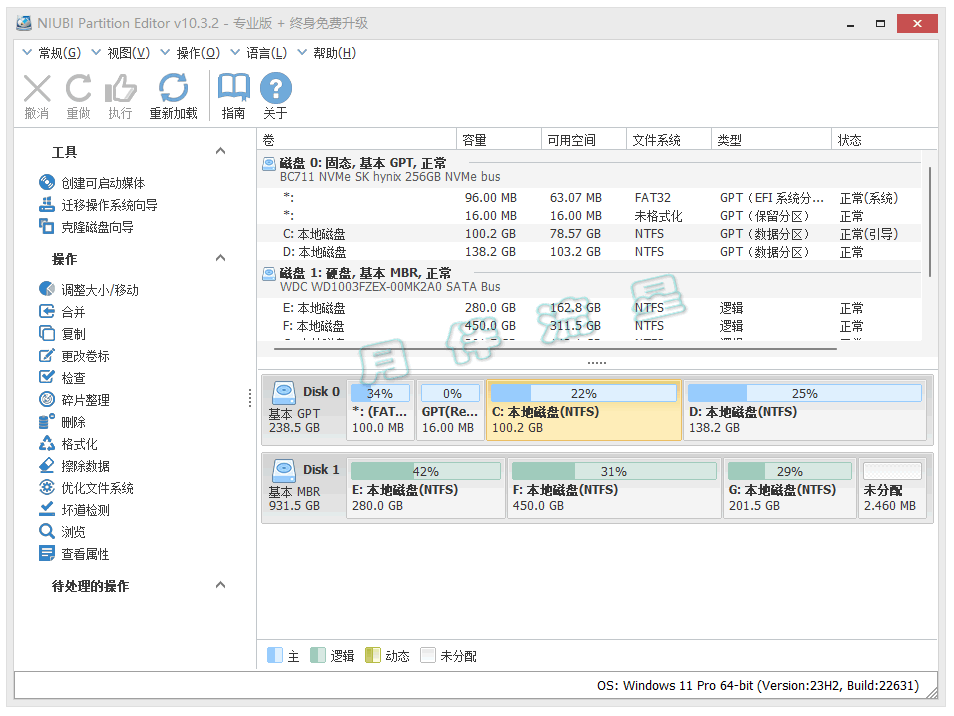
Task: Choose 调整大小/移动 resize operation
Action: (89, 290)
